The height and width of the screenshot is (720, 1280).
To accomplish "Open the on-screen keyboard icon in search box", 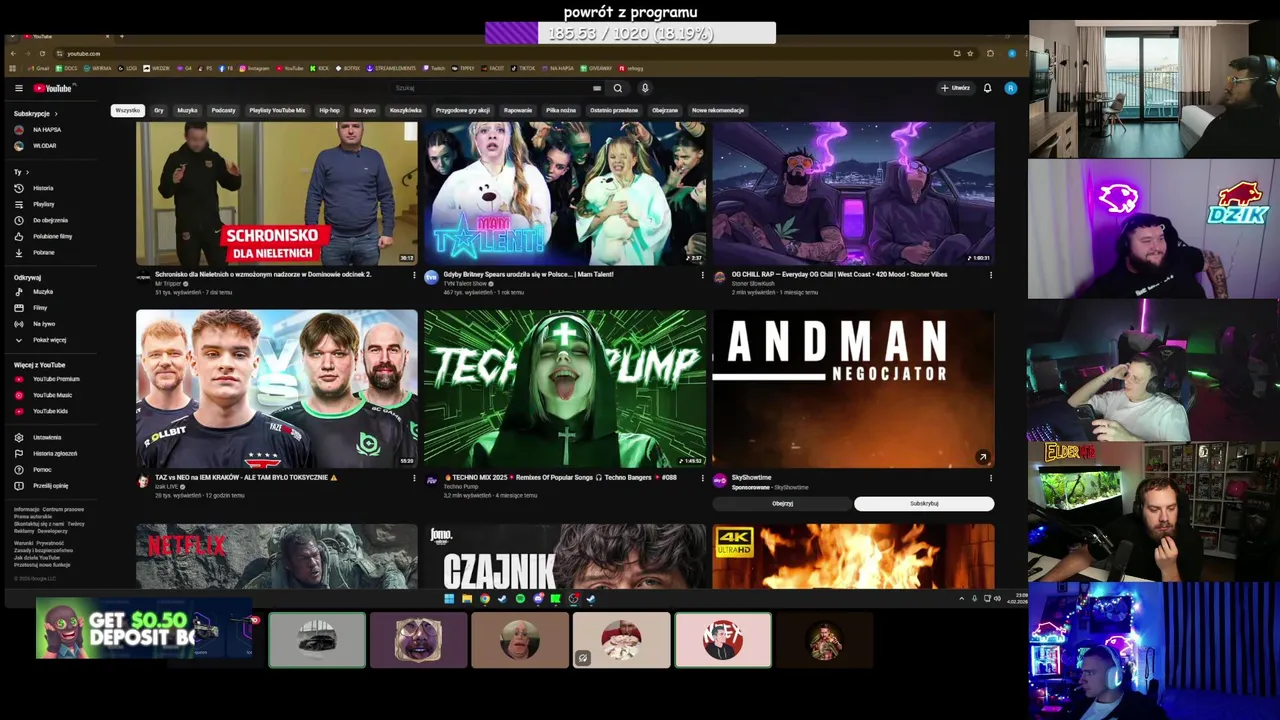I will tap(597, 88).
